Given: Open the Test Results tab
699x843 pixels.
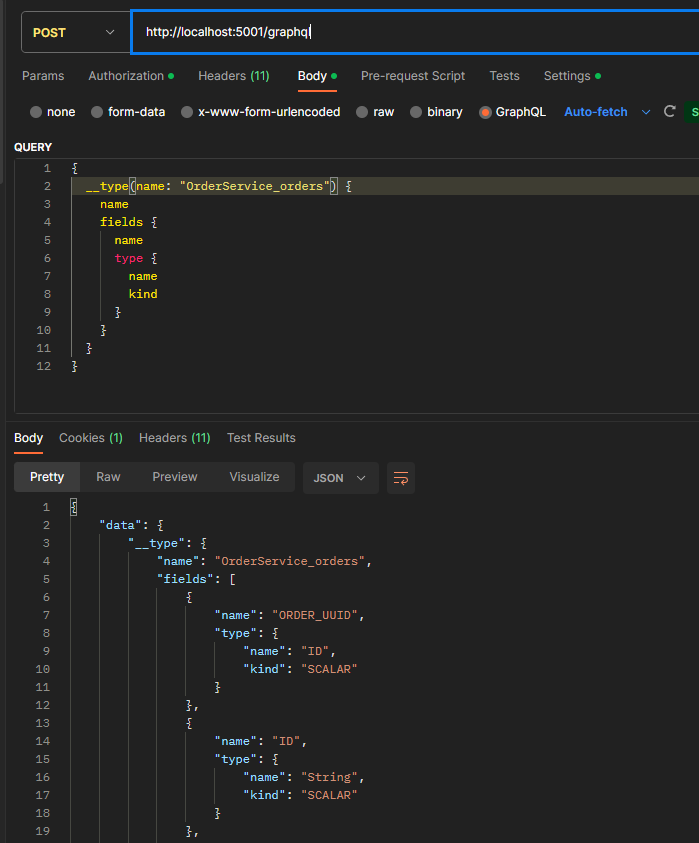Looking at the screenshot, I should (x=260, y=438).
